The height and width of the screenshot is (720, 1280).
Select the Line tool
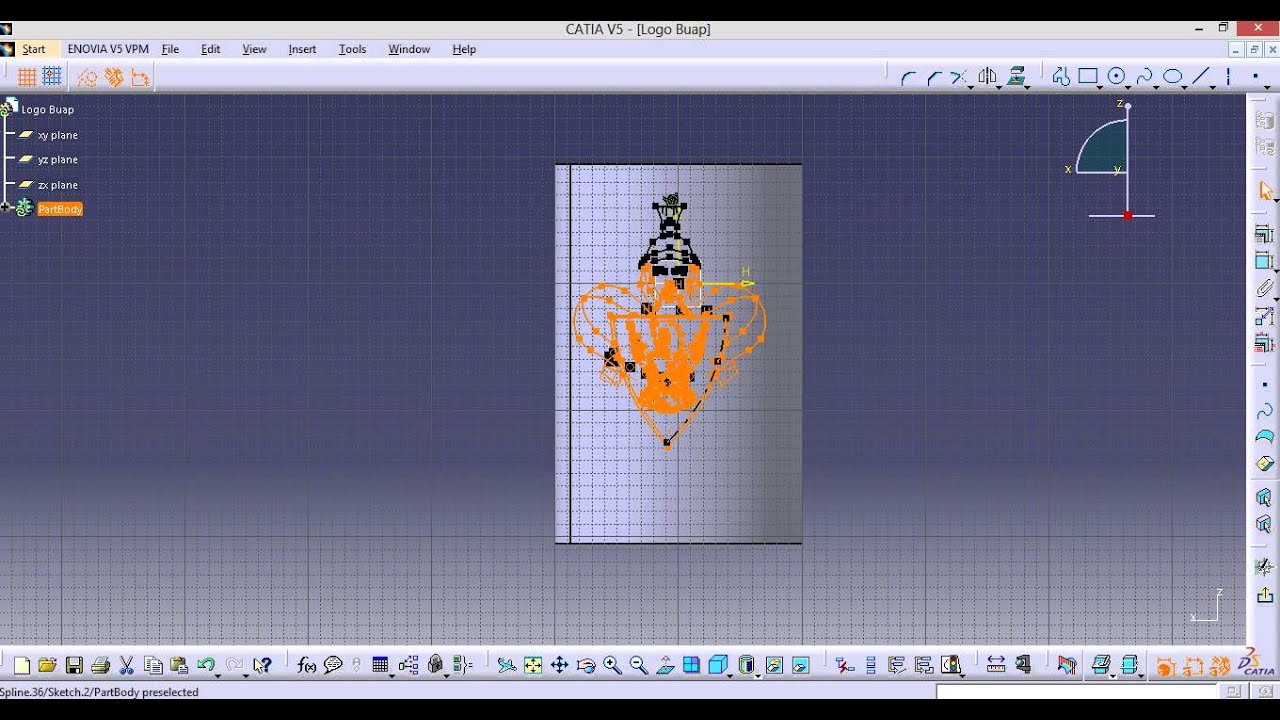pos(1201,77)
